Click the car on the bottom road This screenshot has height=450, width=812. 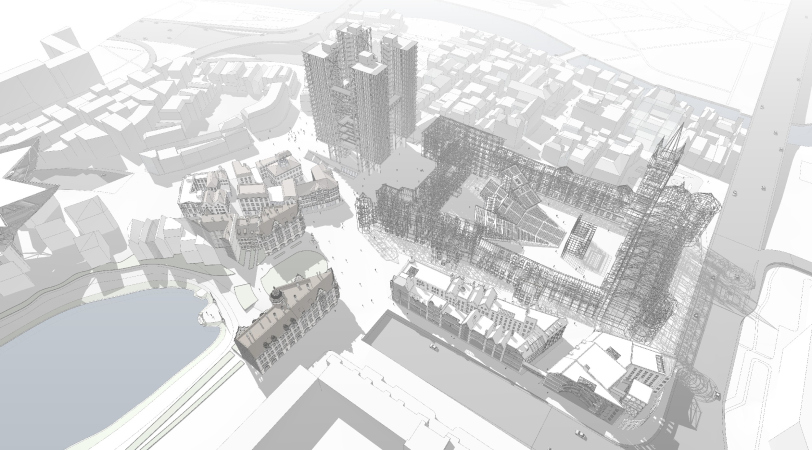click(x=580, y=433)
